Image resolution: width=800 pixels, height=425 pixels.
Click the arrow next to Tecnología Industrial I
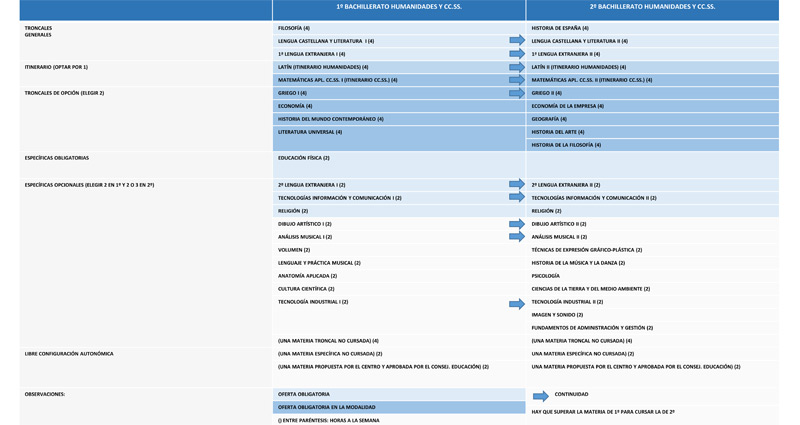[x=516, y=301]
